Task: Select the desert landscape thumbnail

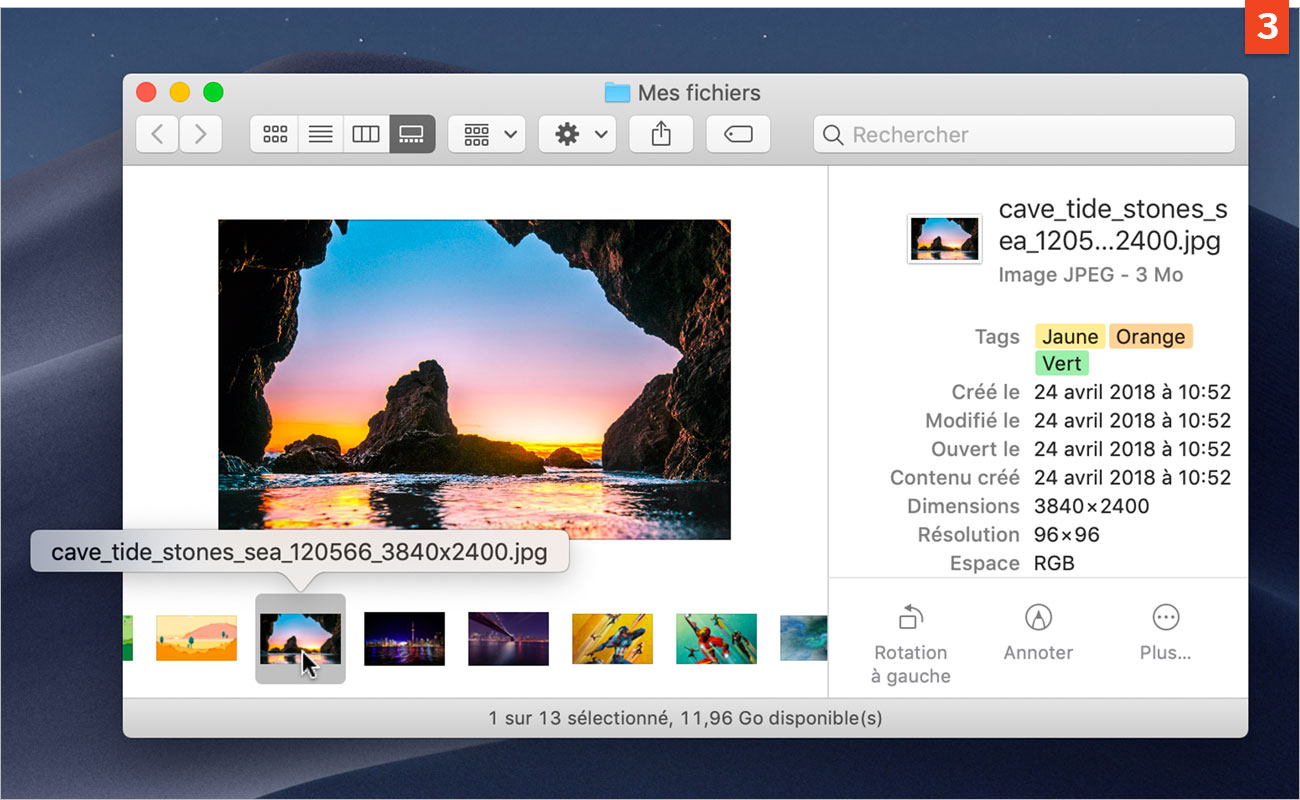Action: point(196,638)
